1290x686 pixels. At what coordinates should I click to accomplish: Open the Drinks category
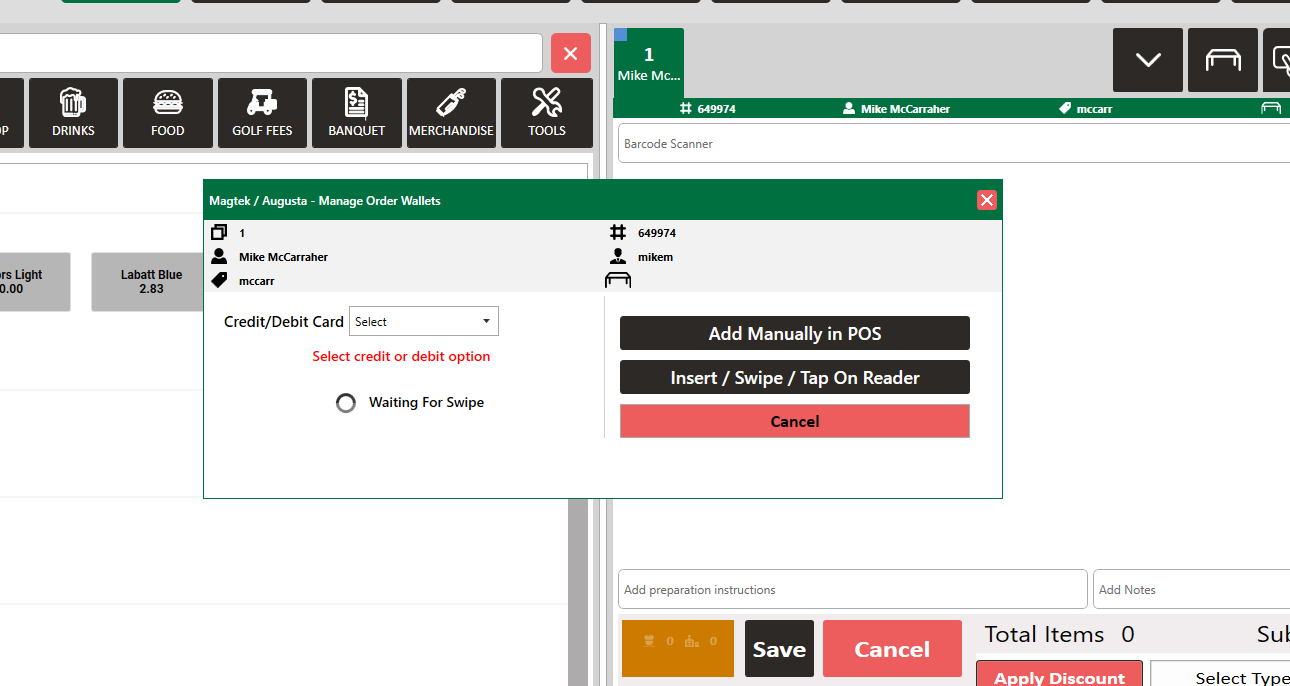click(x=73, y=113)
